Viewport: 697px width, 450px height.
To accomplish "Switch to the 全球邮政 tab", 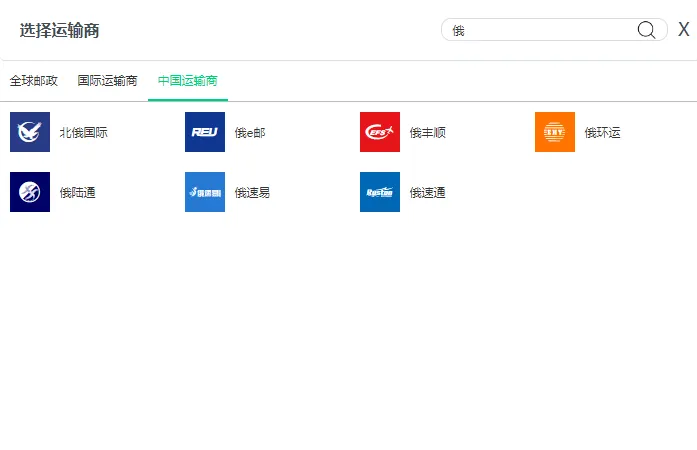I will tap(34, 80).
